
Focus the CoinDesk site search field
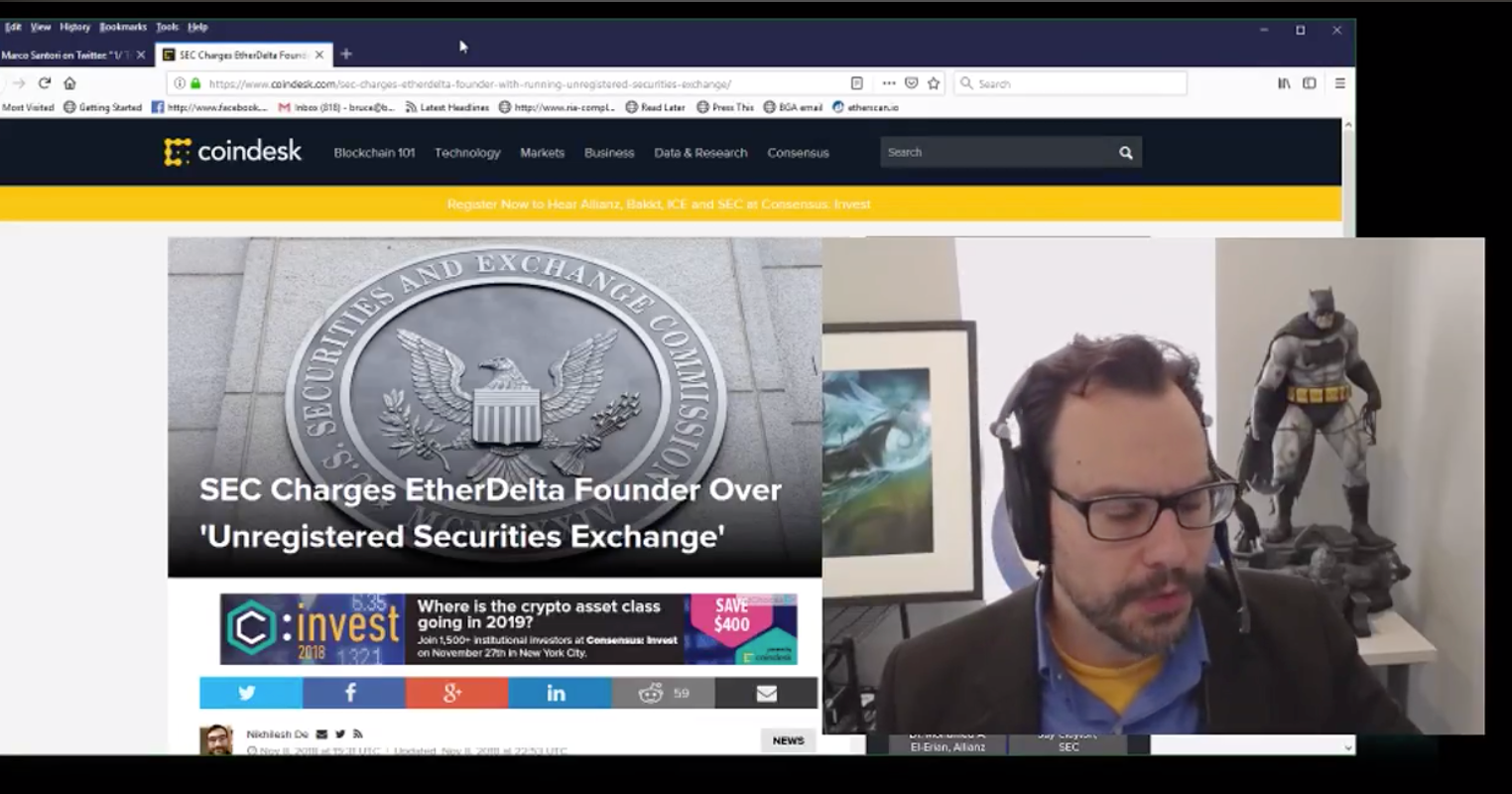(997, 152)
